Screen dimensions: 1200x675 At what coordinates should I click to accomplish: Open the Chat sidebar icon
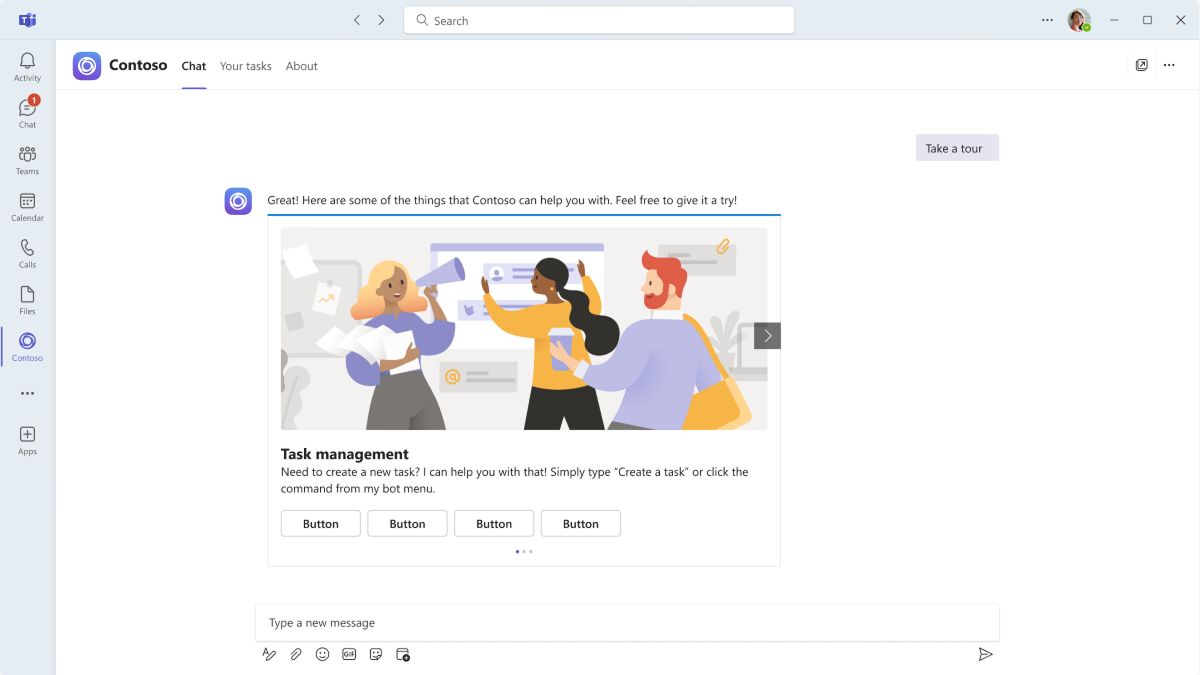coord(27,108)
